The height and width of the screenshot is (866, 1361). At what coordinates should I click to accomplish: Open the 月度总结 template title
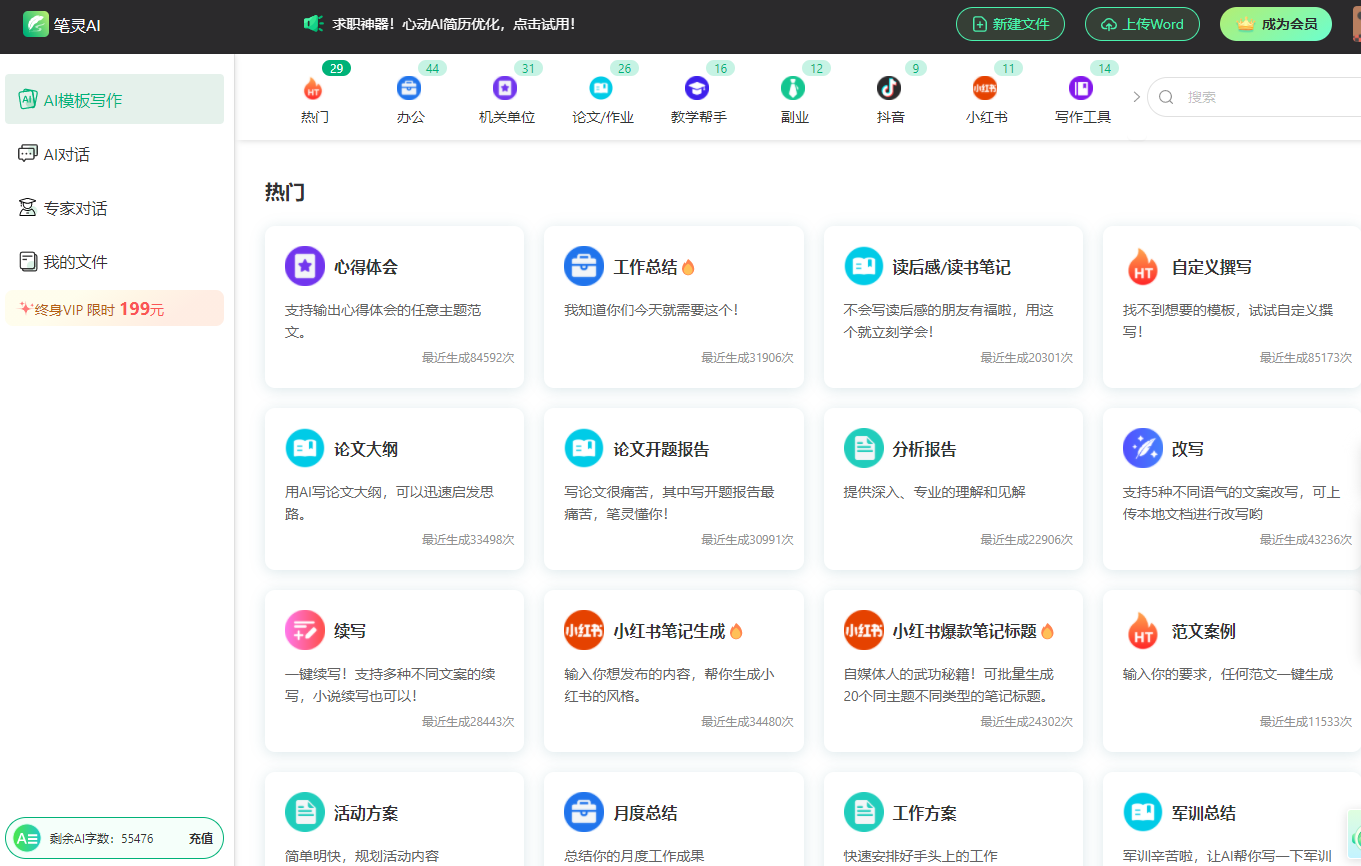[645, 813]
